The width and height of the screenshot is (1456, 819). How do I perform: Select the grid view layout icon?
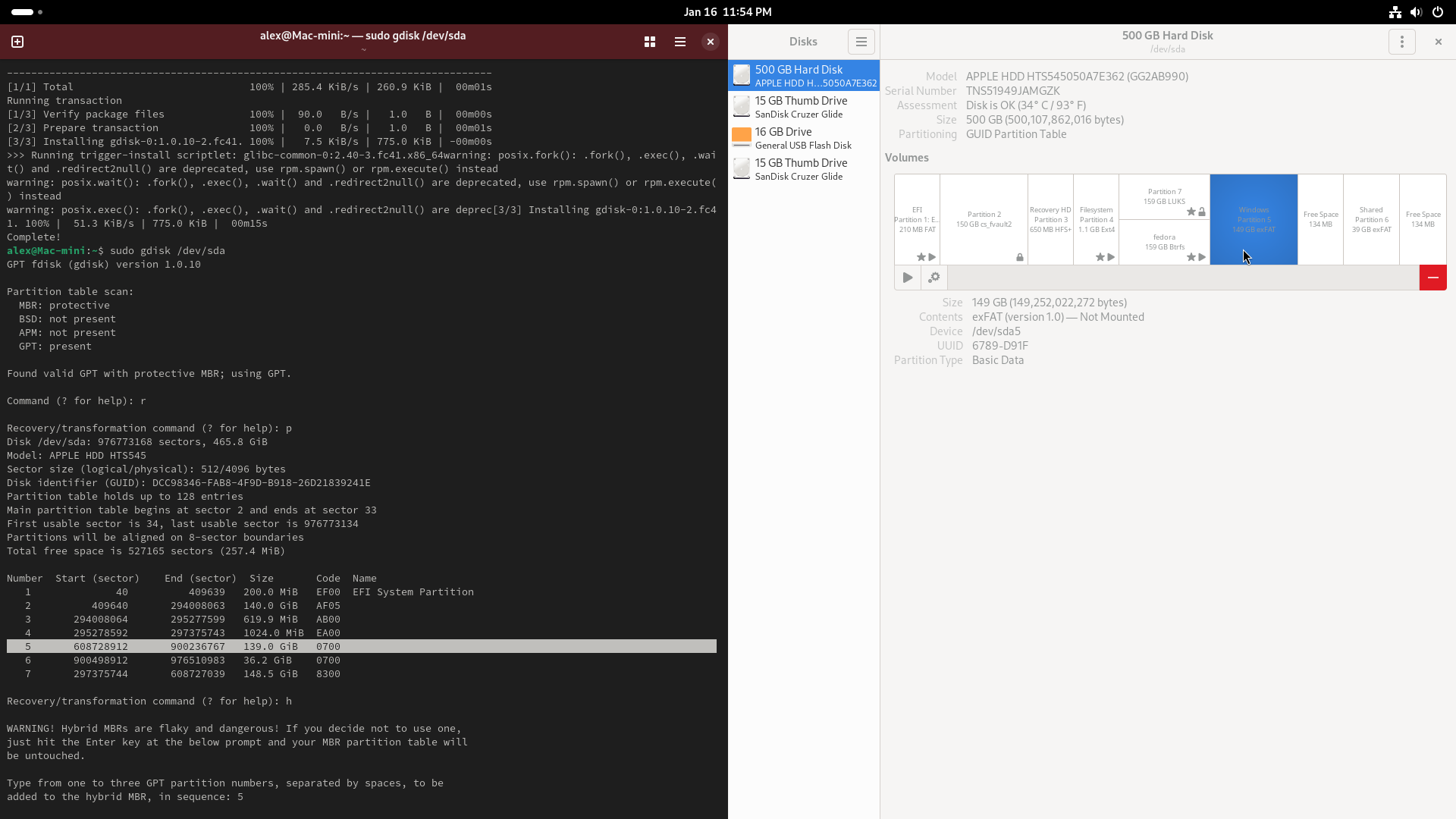(x=649, y=41)
